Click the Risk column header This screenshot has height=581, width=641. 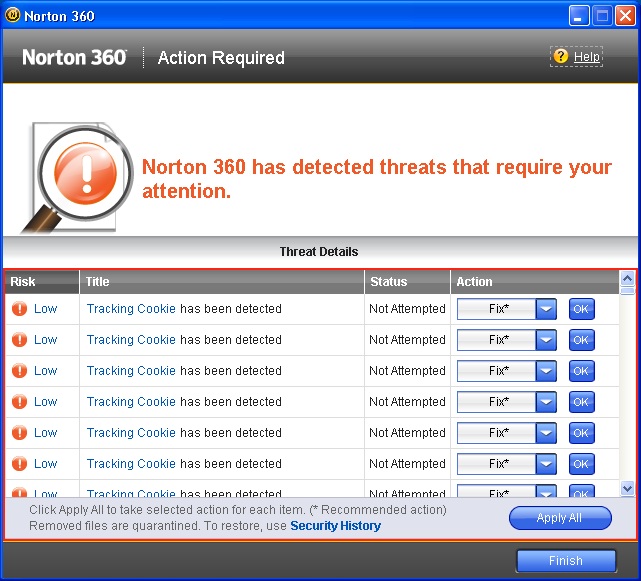[x=42, y=282]
